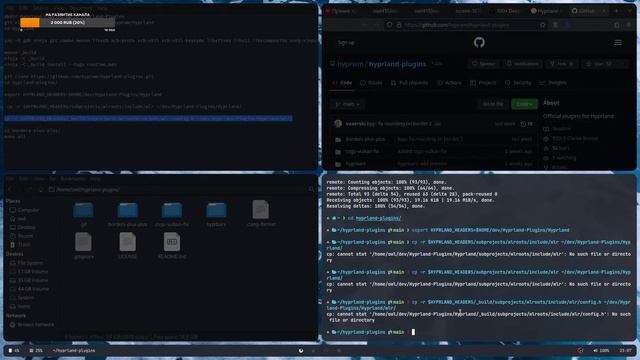Click the Sponsor button
Image resolution: width=640 pixels, height=360 pixels.
click(484, 64)
